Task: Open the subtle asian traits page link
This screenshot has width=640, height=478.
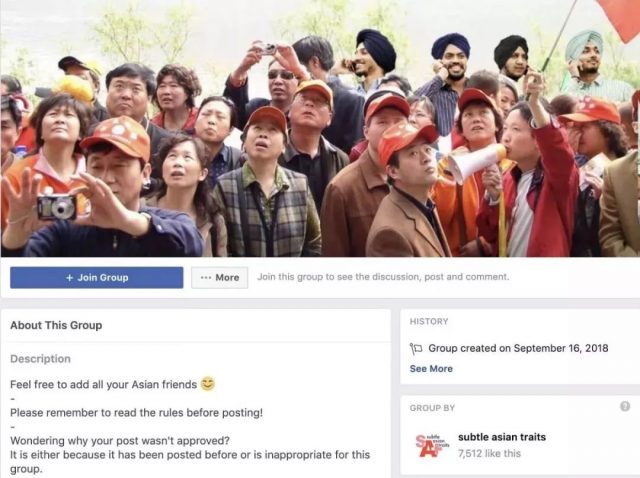Action: click(502, 437)
